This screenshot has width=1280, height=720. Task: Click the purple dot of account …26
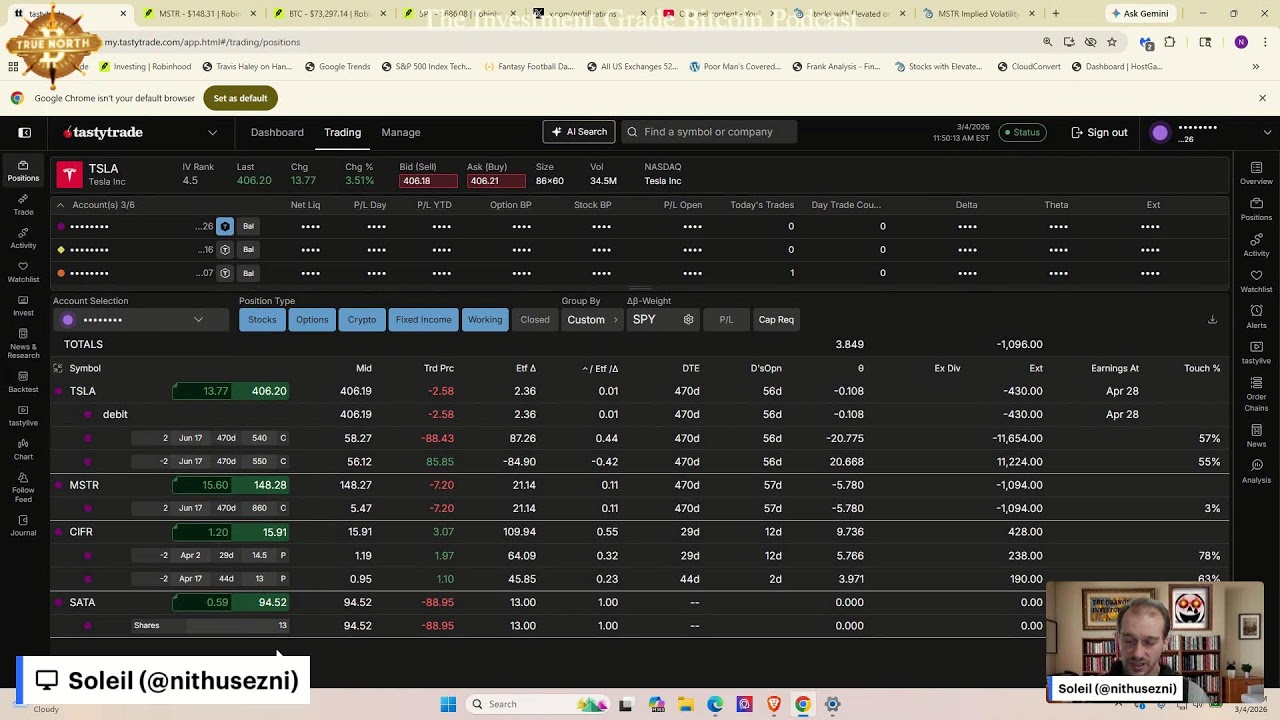pos(61,226)
